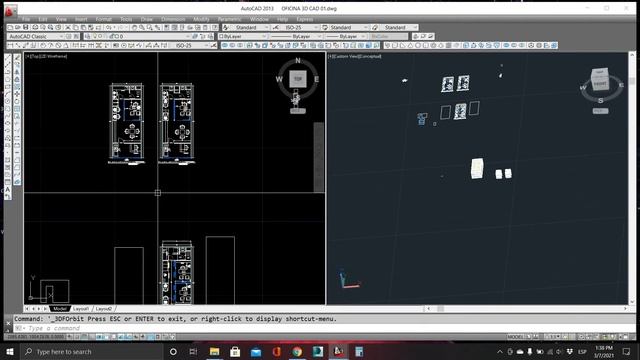This screenshot has height=360, width=640.
Task: Open File Explorer from taskbar
Action: [x=214, y=351]
